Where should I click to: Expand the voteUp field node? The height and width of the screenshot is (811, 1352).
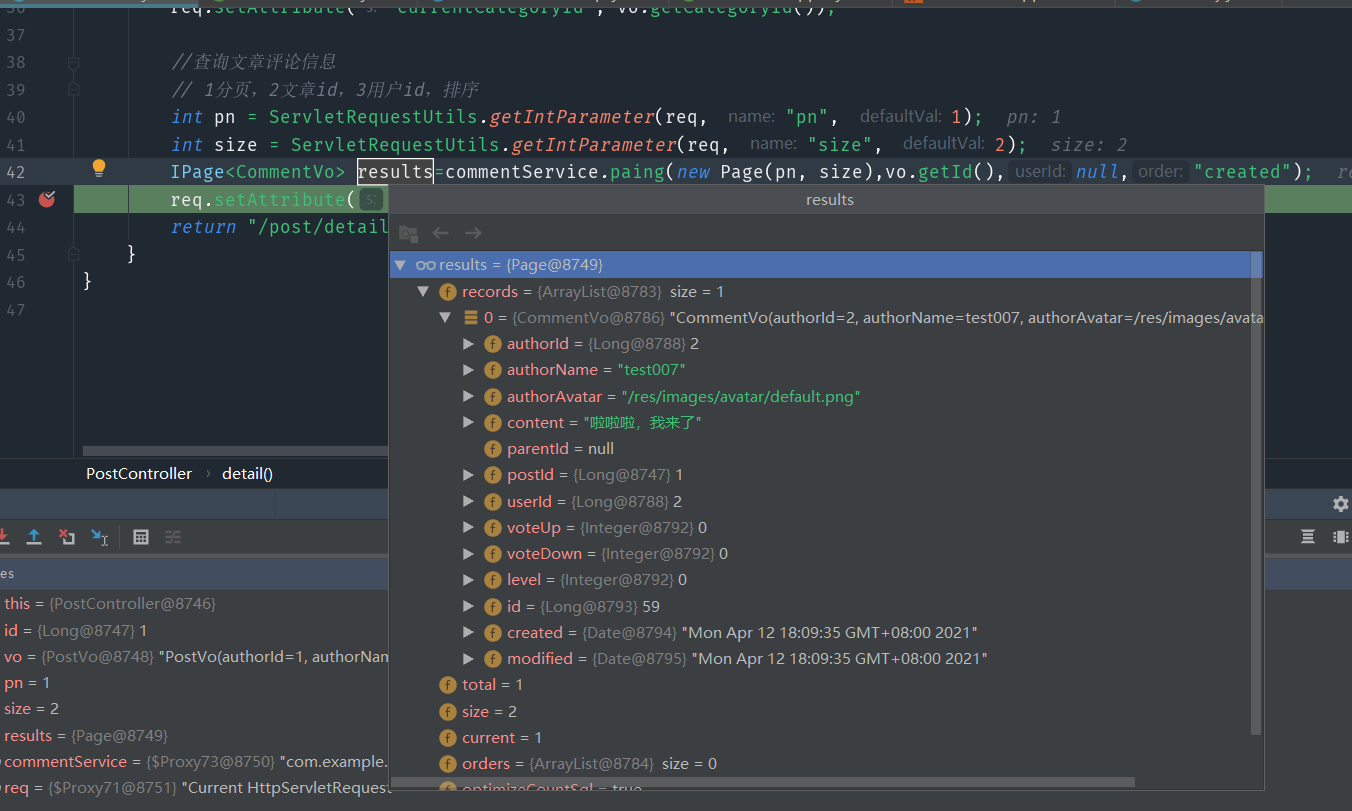(x=468, y=528)
